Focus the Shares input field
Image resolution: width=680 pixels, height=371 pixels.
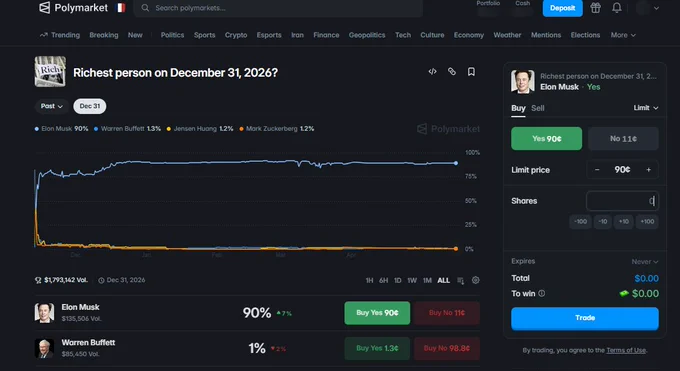point(622,201)
